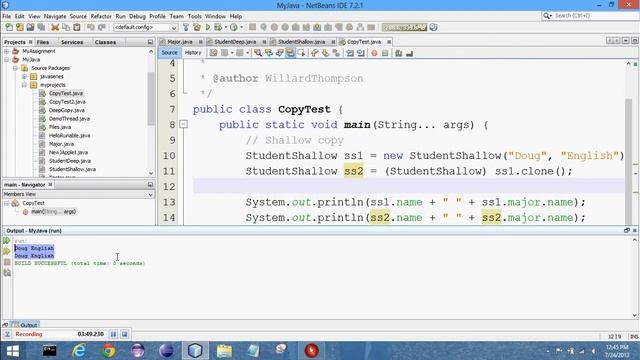Image resolution: width=640 pixels, height=360 pixels.
Task: Toggle highlight search in editor toolbar
Action: (x=290, y=53)
